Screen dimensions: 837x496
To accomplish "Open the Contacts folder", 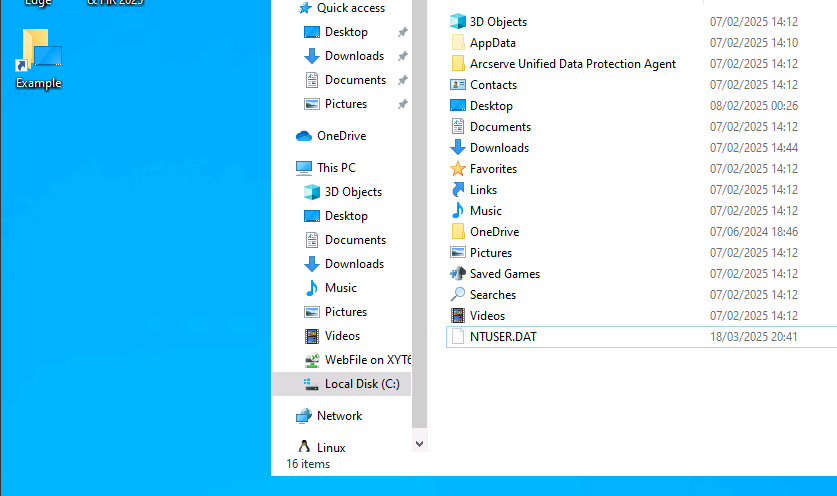I will pos(493,85).
